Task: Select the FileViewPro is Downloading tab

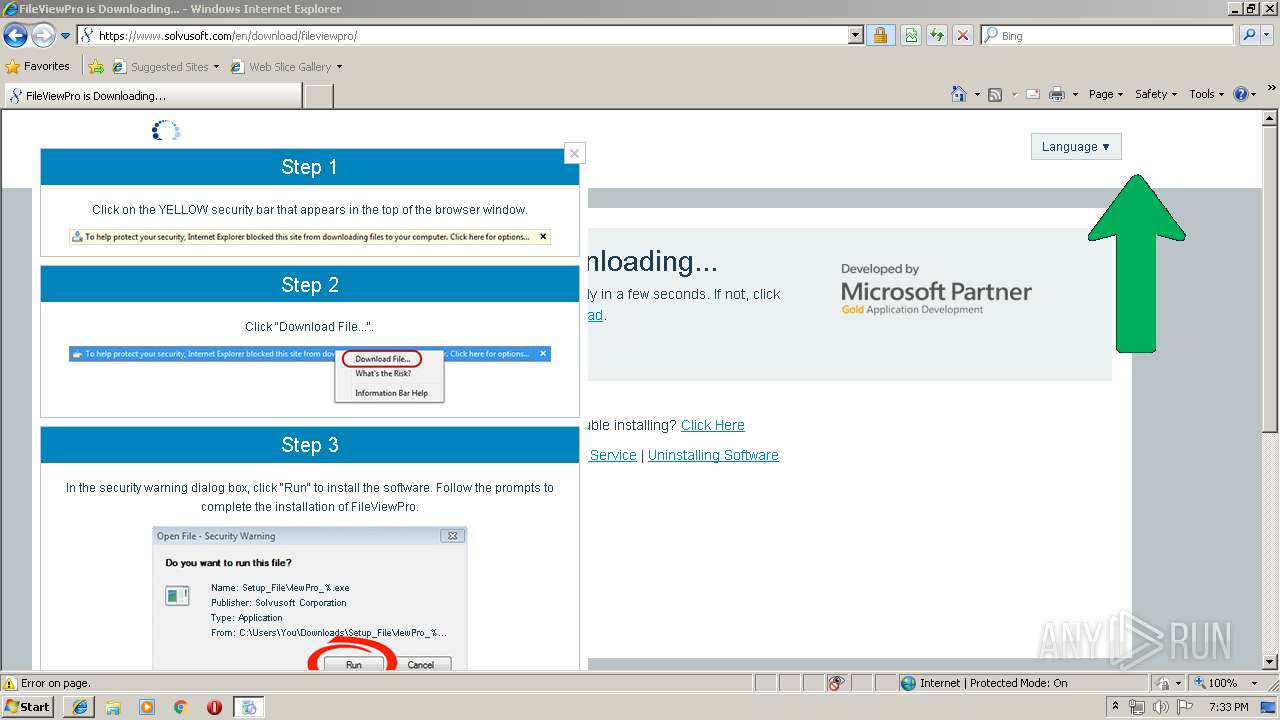Action: pyautogui.click(x=152, y=96)
